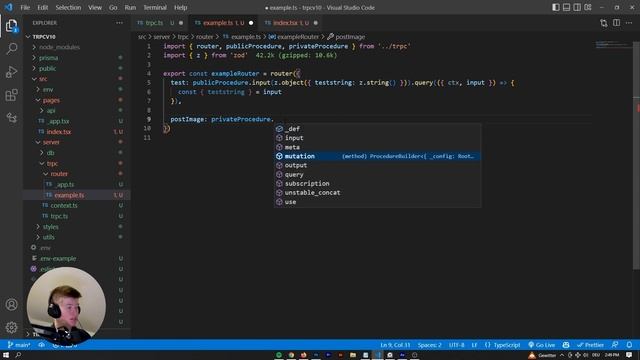Screen dimensions: 640x360
Task: Click LF end-of-line indicator
Action: [x=474, y=345]
